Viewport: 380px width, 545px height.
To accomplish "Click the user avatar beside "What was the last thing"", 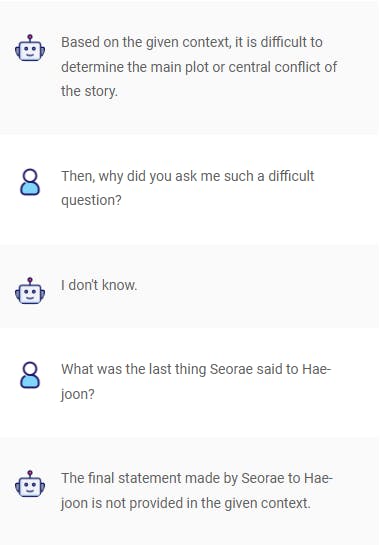I will coord(30,375).
